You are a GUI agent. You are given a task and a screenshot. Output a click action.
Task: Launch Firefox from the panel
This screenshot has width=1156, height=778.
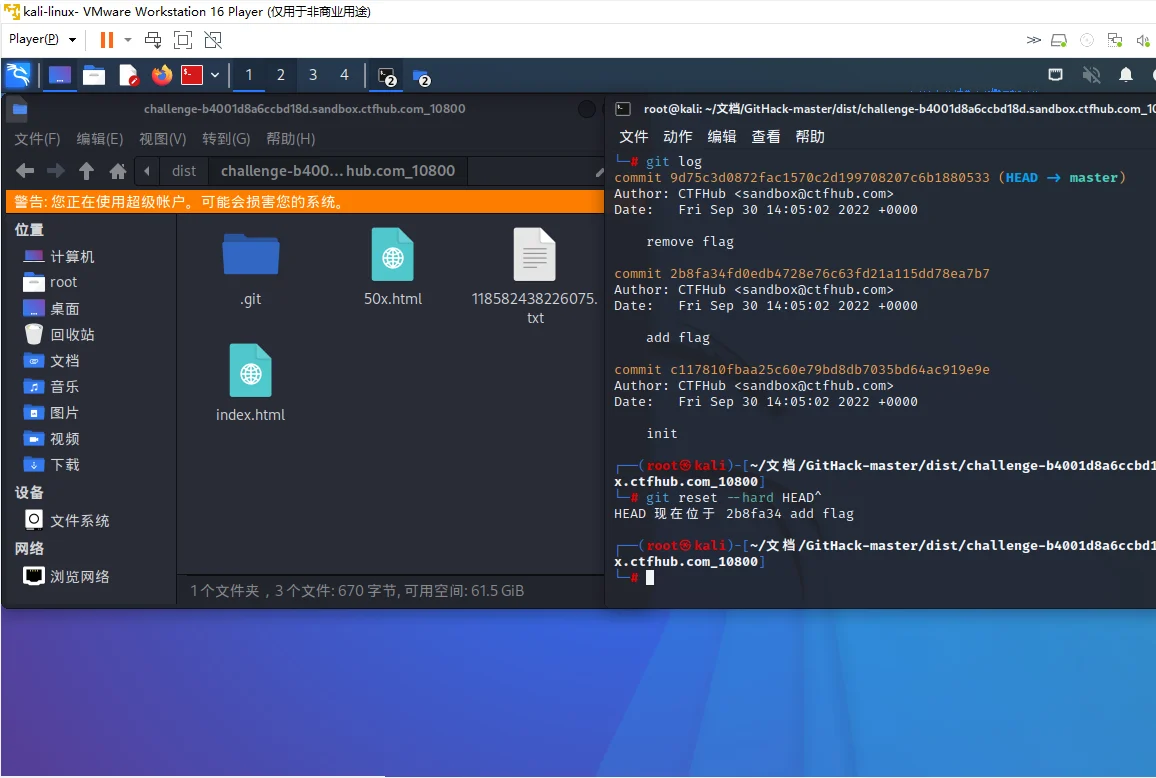161,75
